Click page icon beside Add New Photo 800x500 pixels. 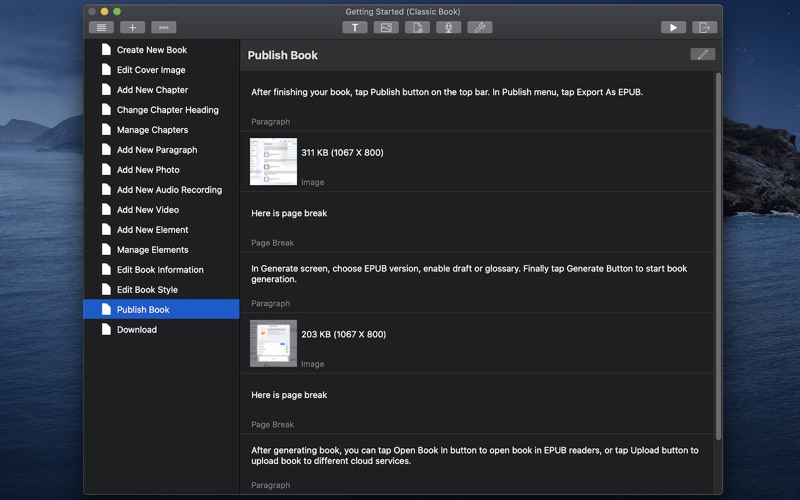click(106, 169)
